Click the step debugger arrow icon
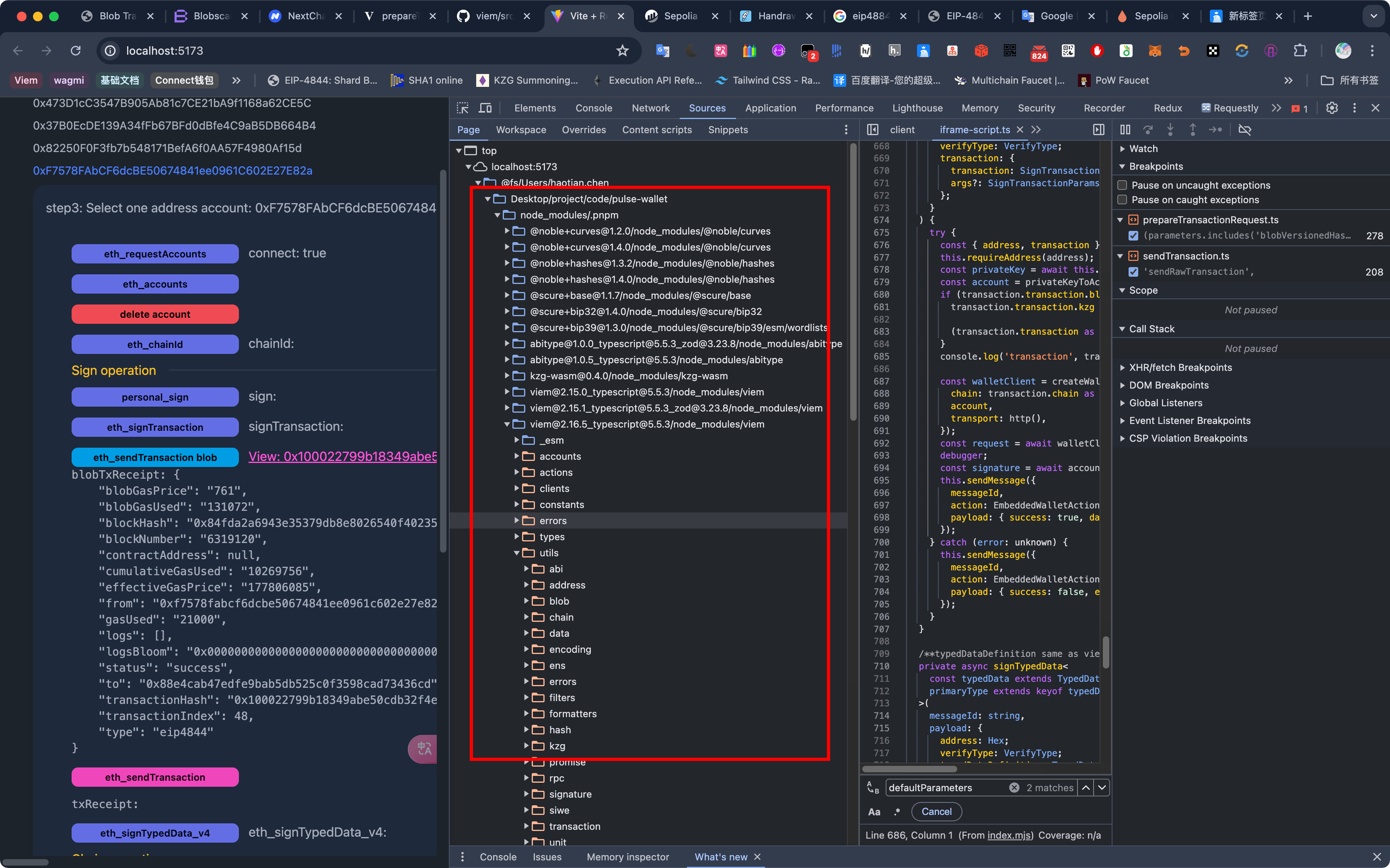The width and height of the screenshot is (1390, 868). point(1215,130)
